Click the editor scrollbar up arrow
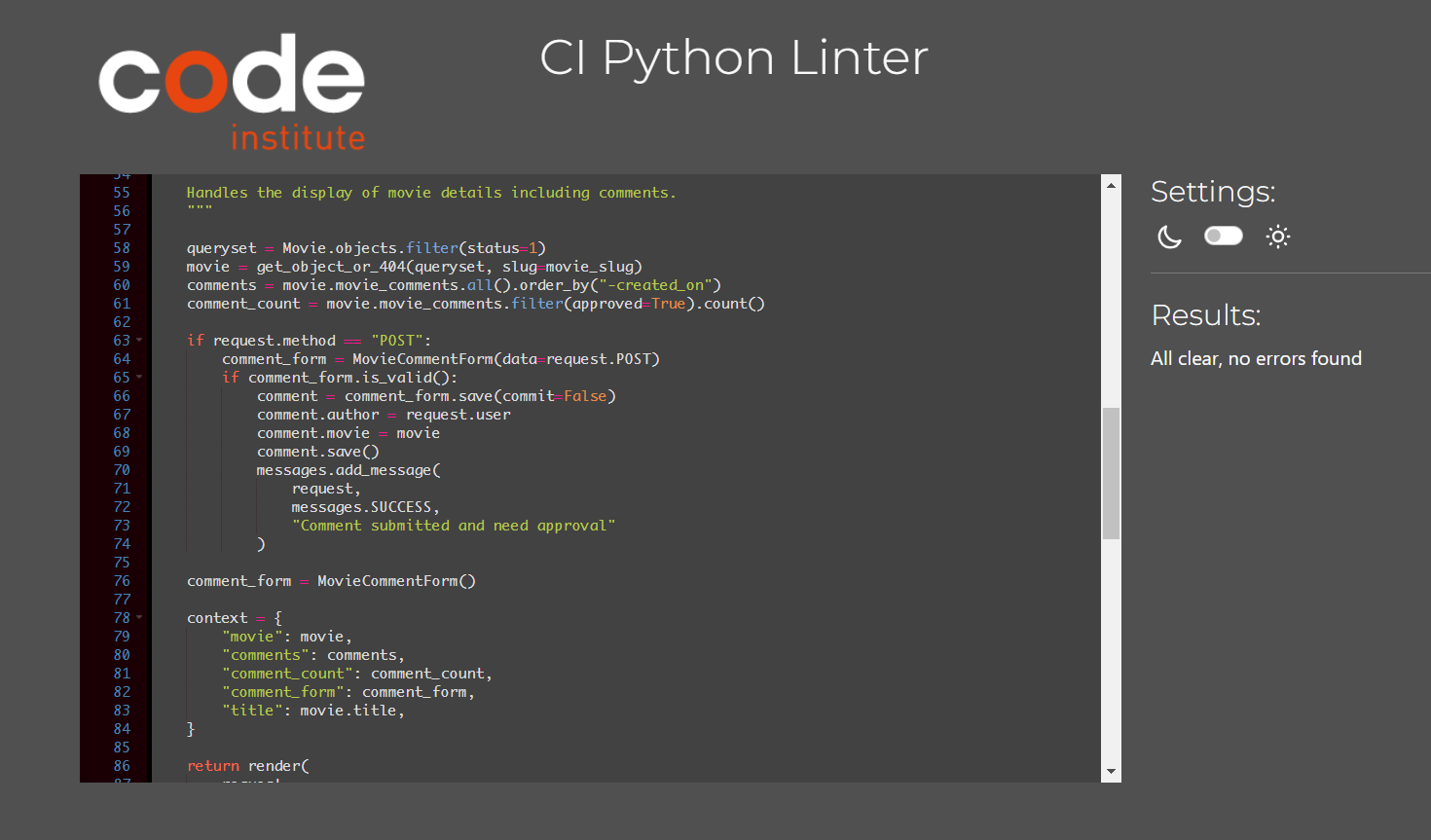1431x840 pixels. [1111, 184]
